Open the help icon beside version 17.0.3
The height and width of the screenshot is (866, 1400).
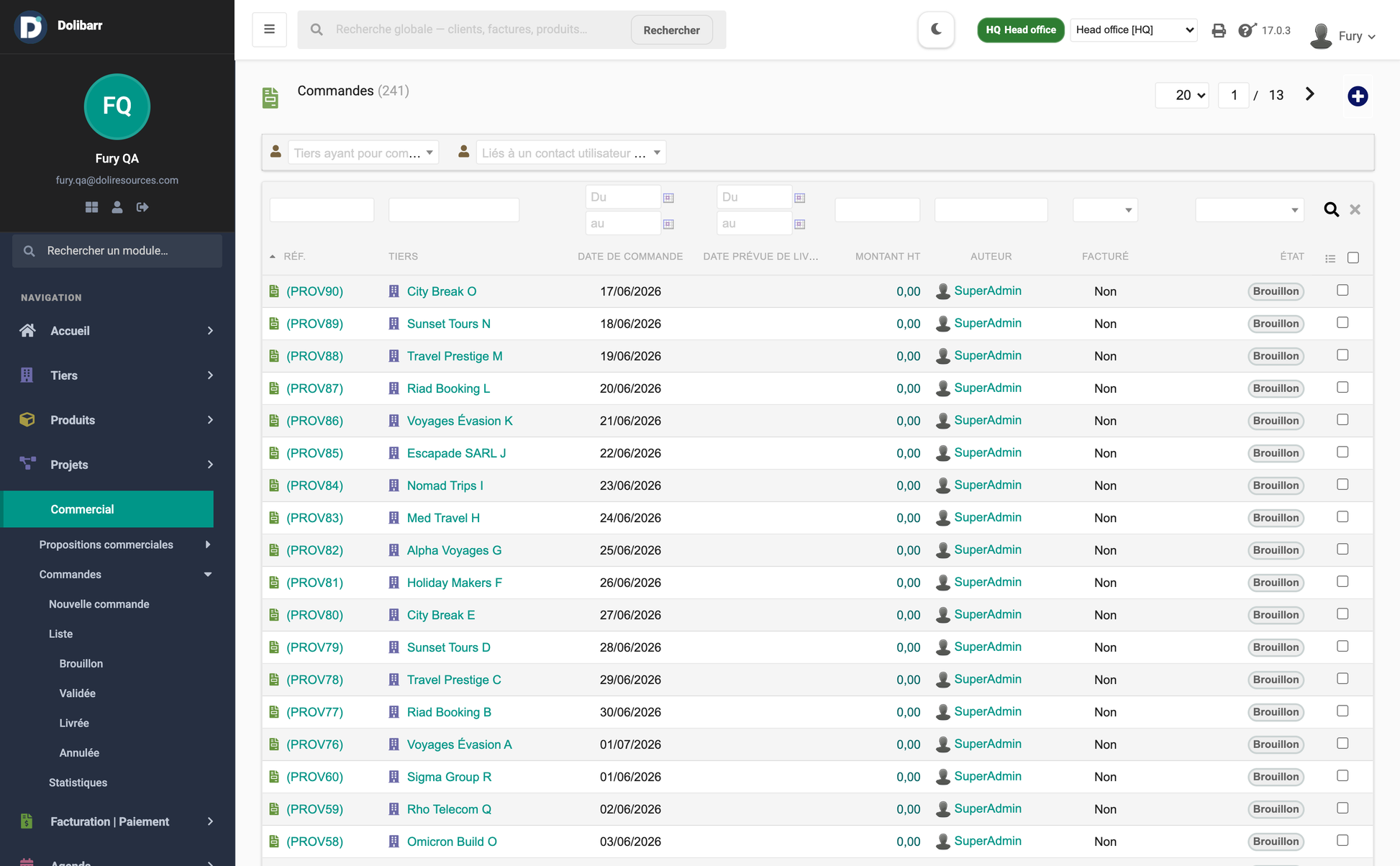pyautogui.click(x=1247, y=30)
